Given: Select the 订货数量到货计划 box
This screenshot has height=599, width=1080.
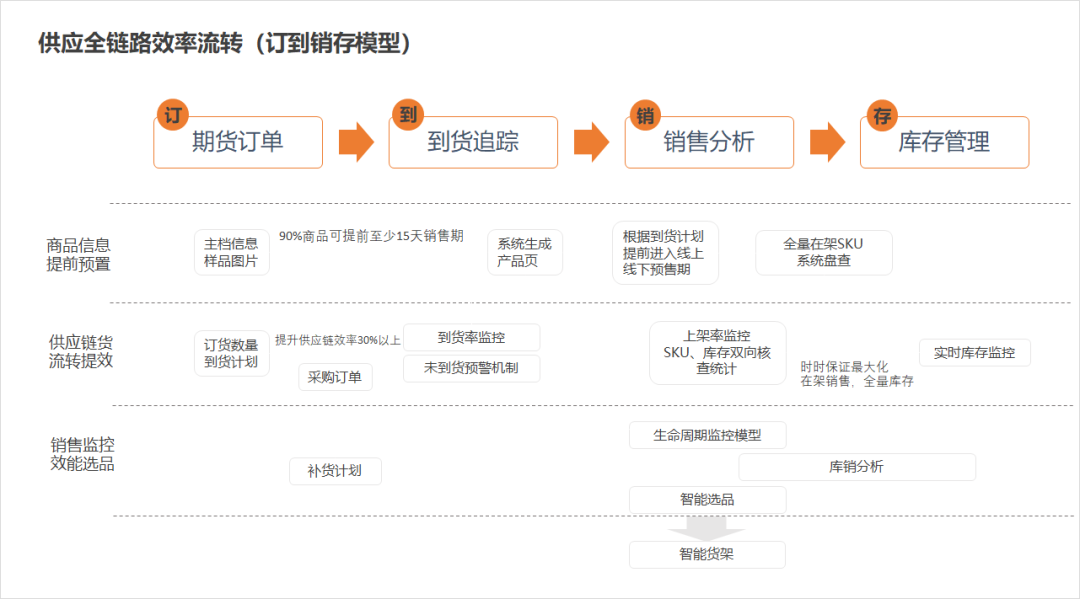Looking at the screenshot, I should [231, 354].
